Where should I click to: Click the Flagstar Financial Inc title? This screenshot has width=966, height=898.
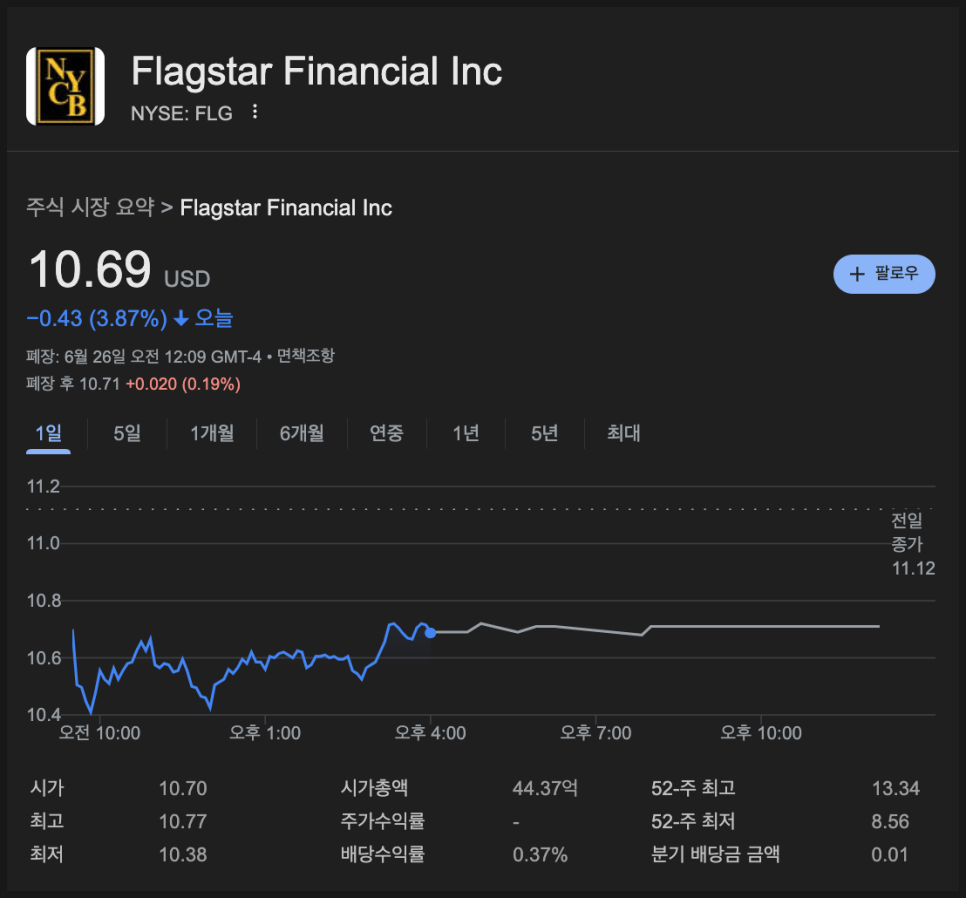point(316,72)
